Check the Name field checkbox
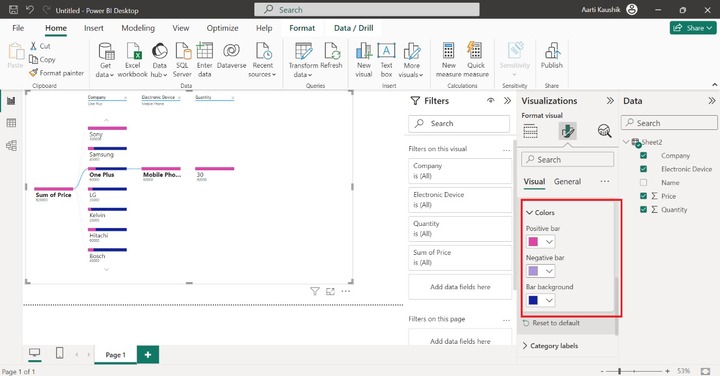This screenshot has height=376, width=720. click(643, 182)
